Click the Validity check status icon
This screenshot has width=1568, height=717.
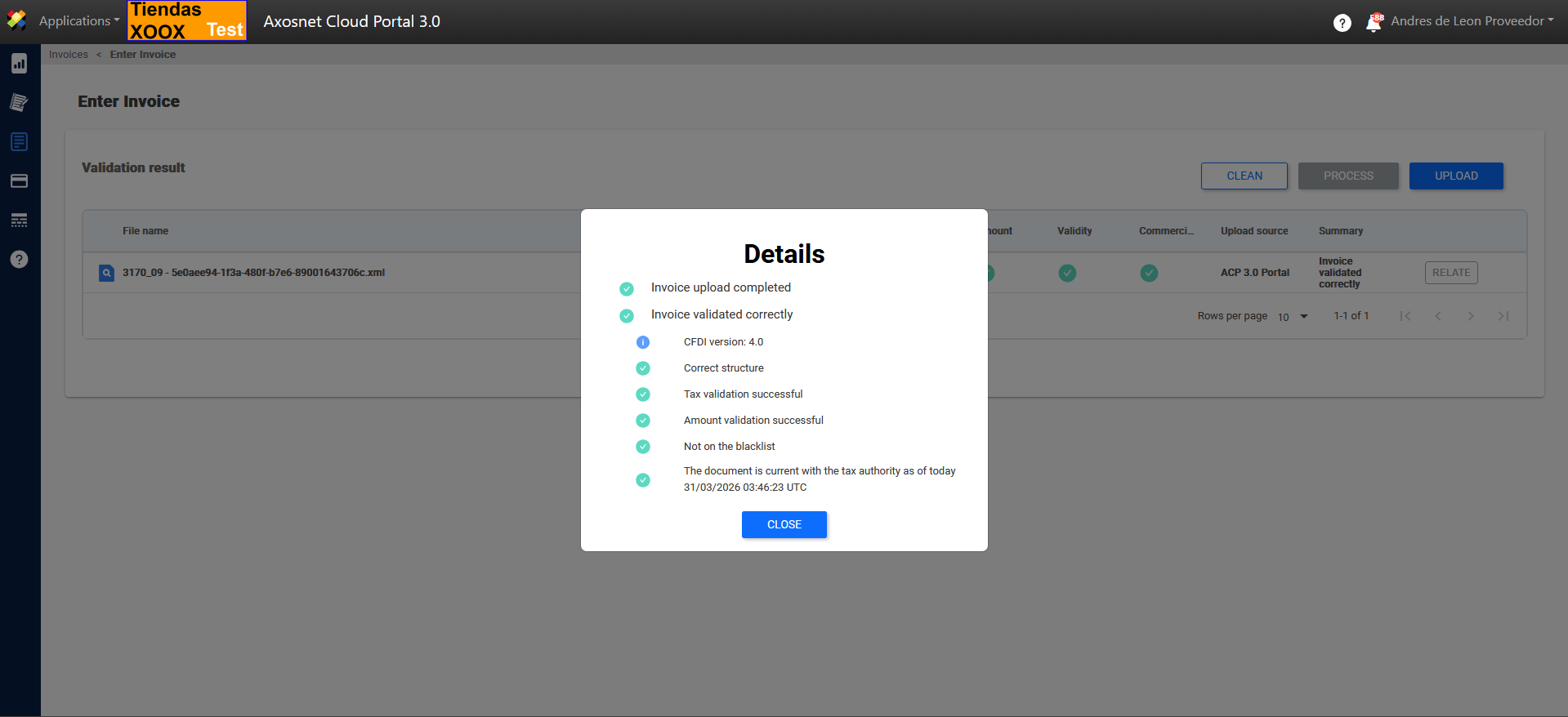[1067, 273]
